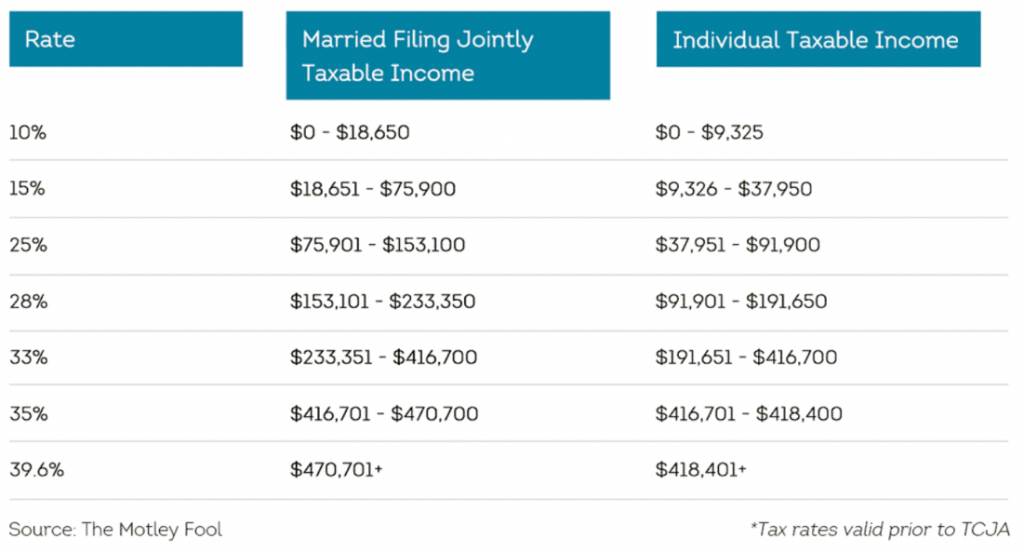Select the 28% rate row label

[27, 301]
